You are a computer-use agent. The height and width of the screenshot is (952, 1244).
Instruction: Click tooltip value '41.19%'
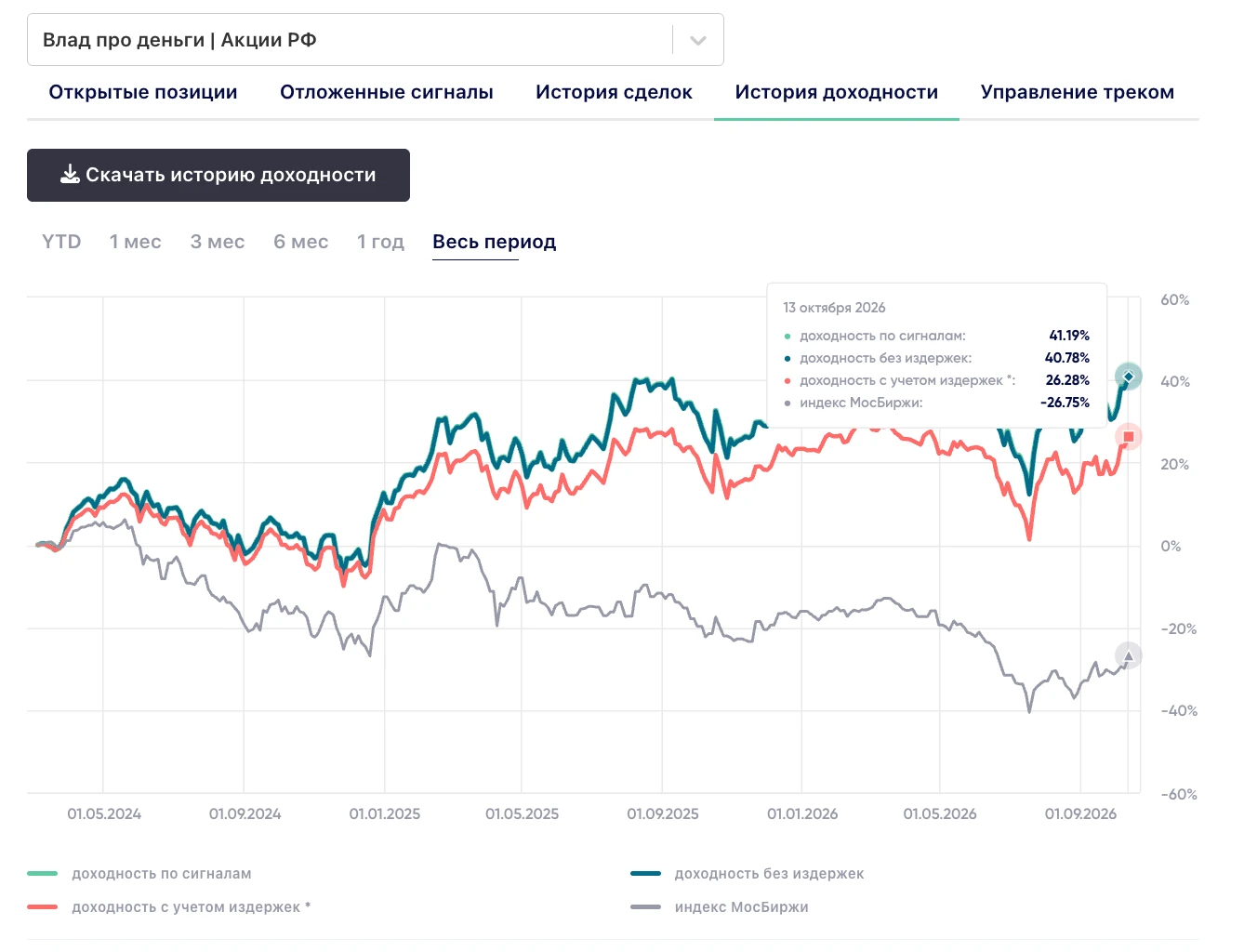(1069, 336)
